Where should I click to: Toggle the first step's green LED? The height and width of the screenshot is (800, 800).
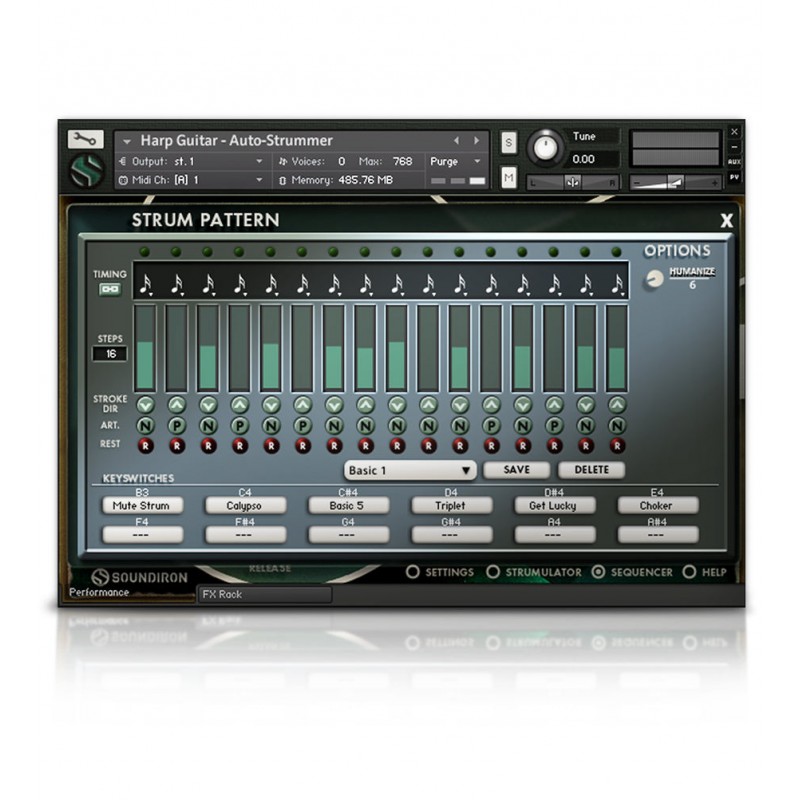click(145, 252)
